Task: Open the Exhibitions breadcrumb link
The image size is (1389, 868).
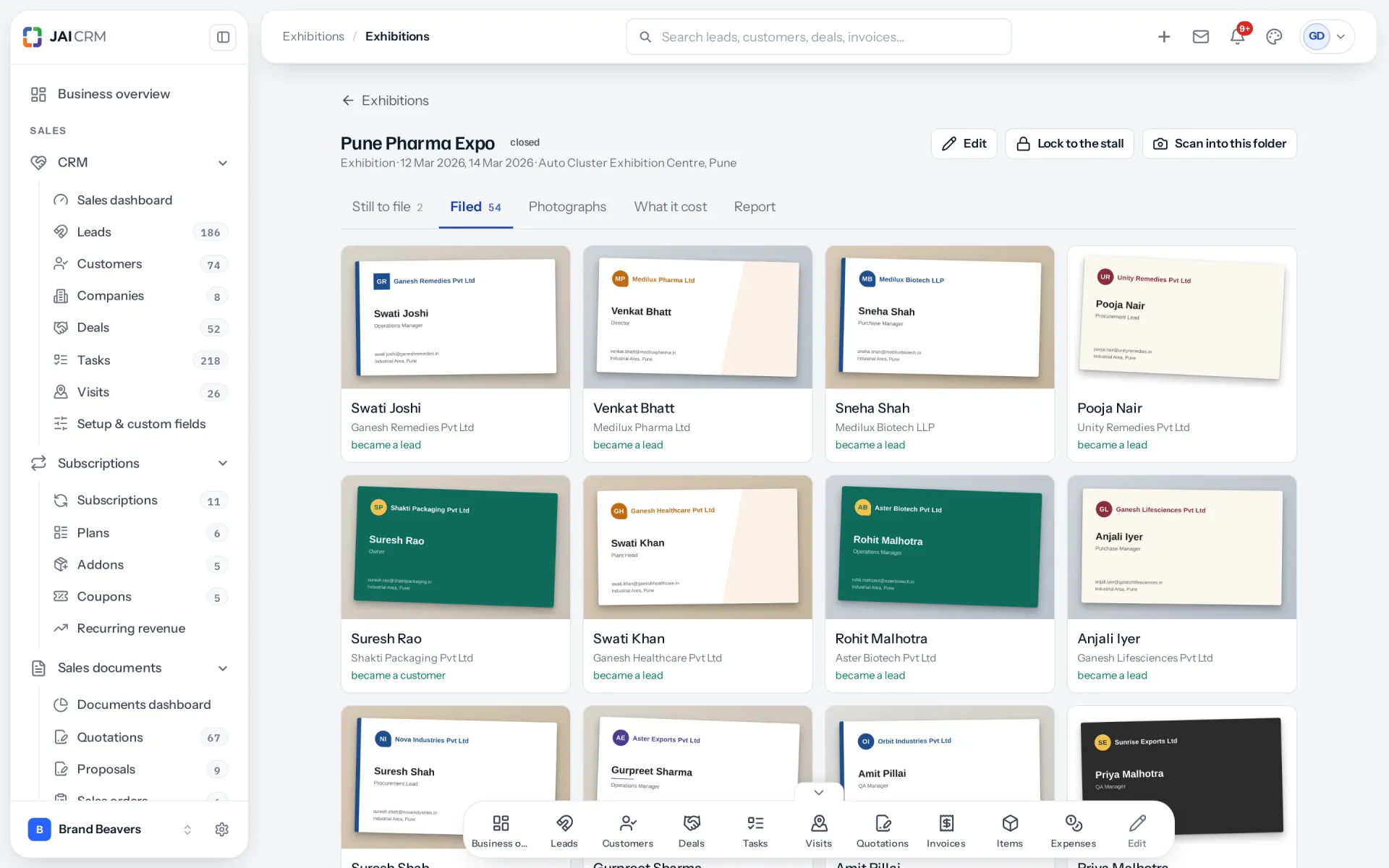Action: coord(313,37)
